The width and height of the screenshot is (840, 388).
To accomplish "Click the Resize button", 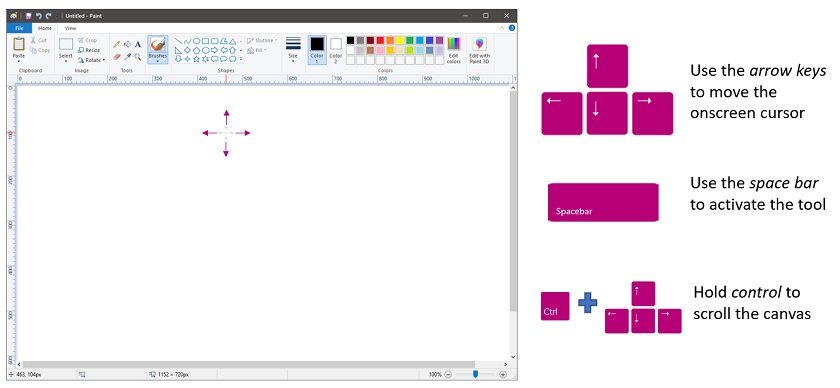I will click(x=89, y=50).
